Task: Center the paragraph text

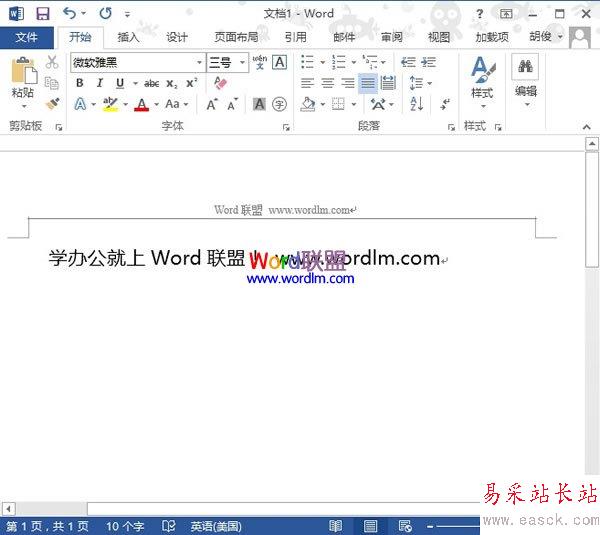Action: 328,83
